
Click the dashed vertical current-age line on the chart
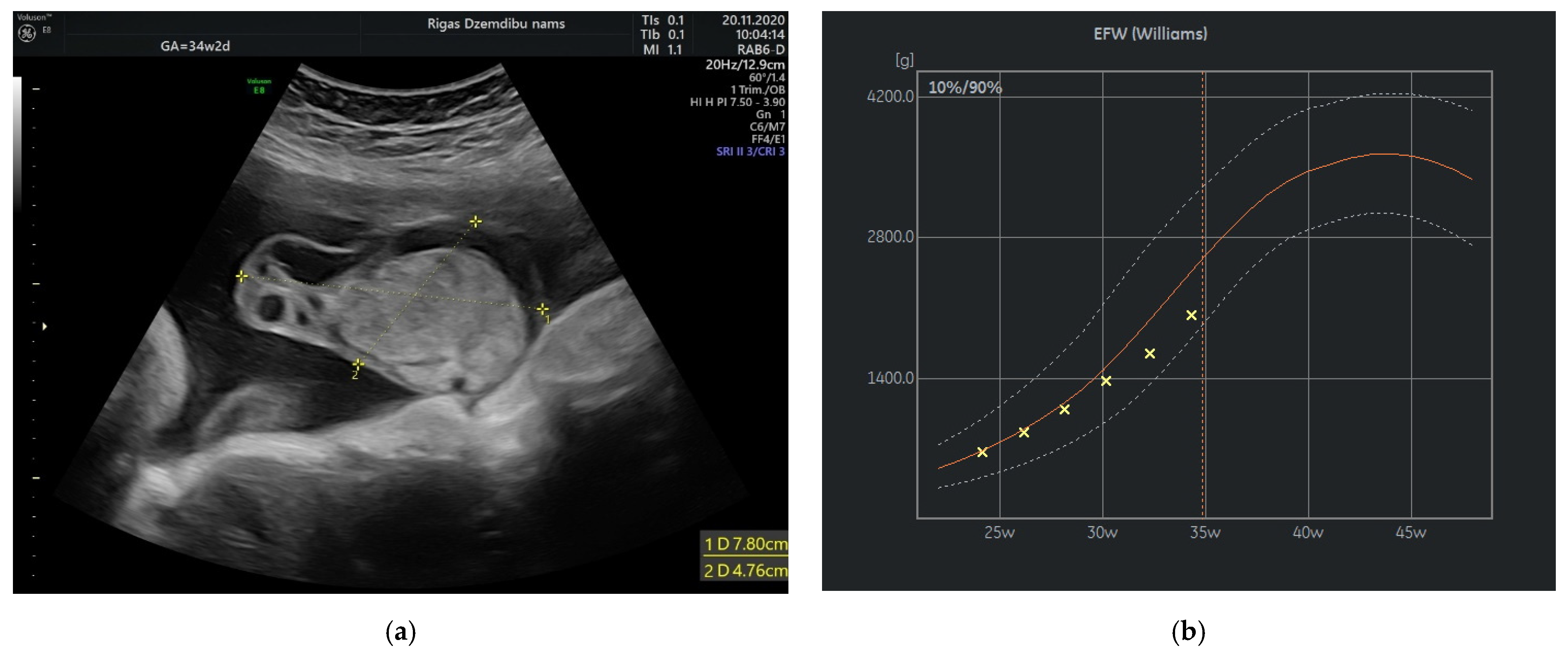tap(1203, 295)
